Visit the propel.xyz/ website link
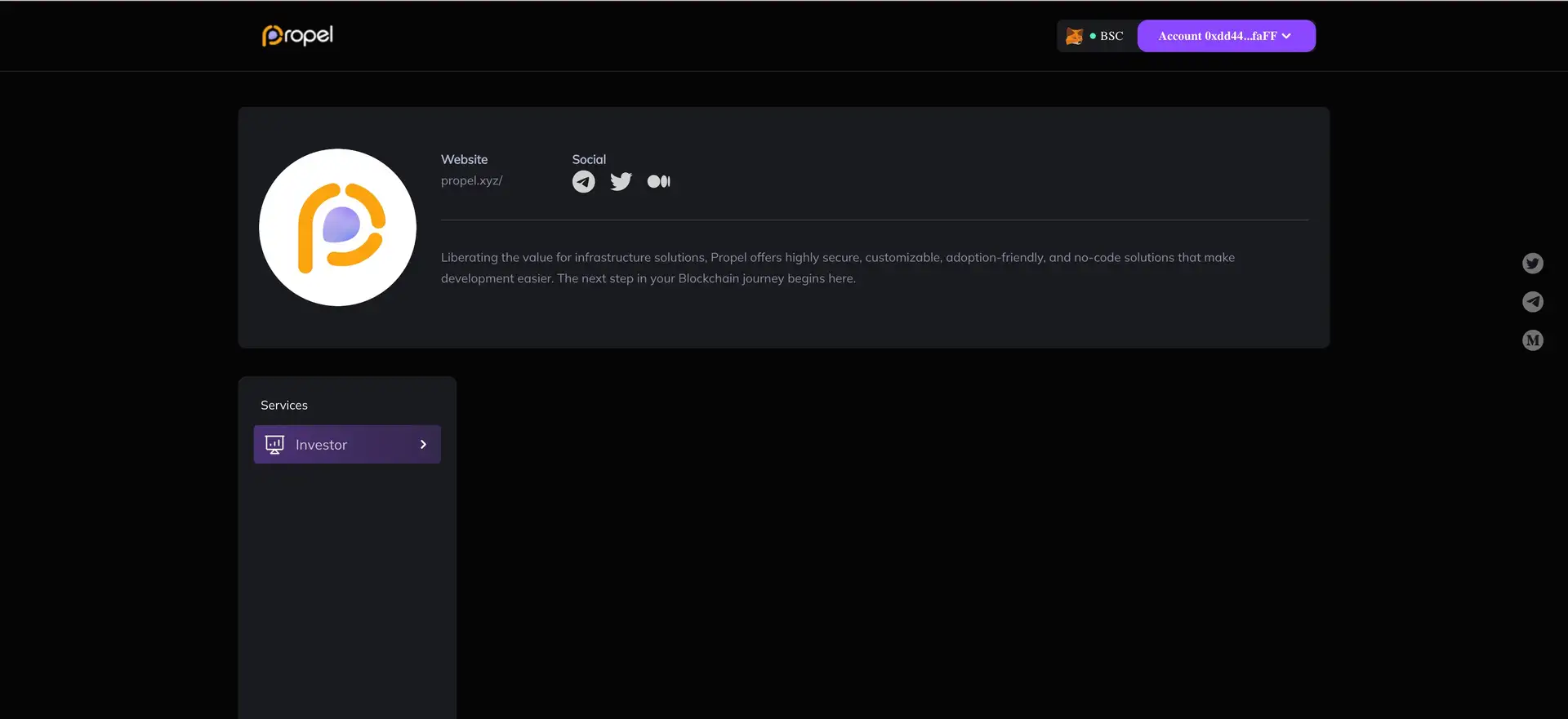Image resolution: width=1568 pixels, height=719 pixels. click(x=471, y=180)
